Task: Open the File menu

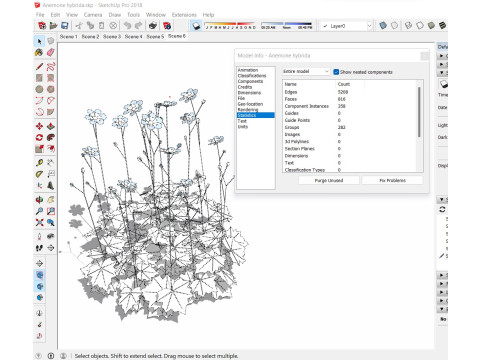Action: 40,15
